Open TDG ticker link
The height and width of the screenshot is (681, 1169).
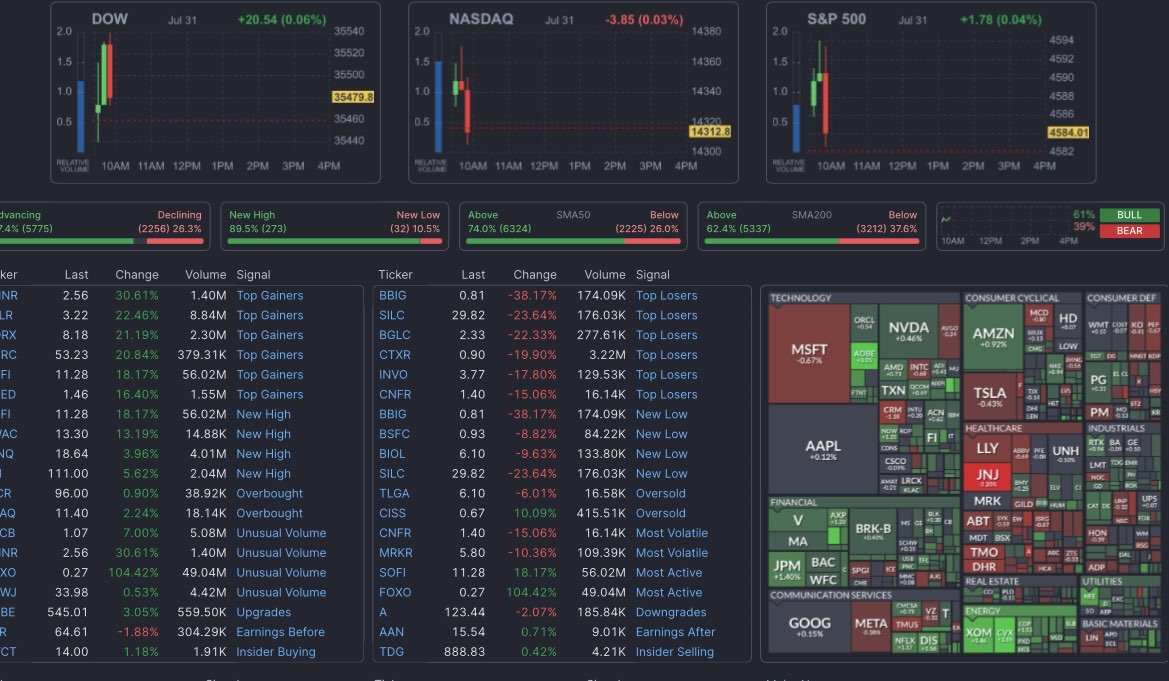[391, 652]
